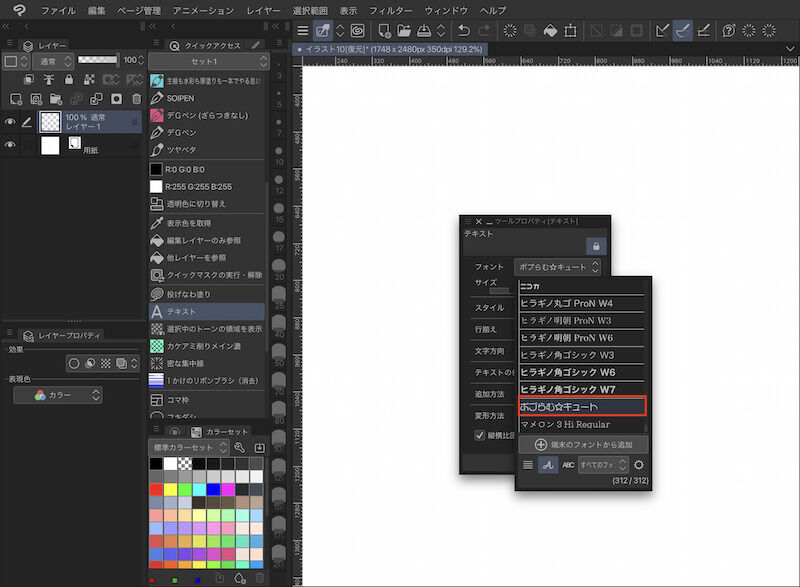
Task: Click the lock icon in tool property
Action: tap(596, 246)
